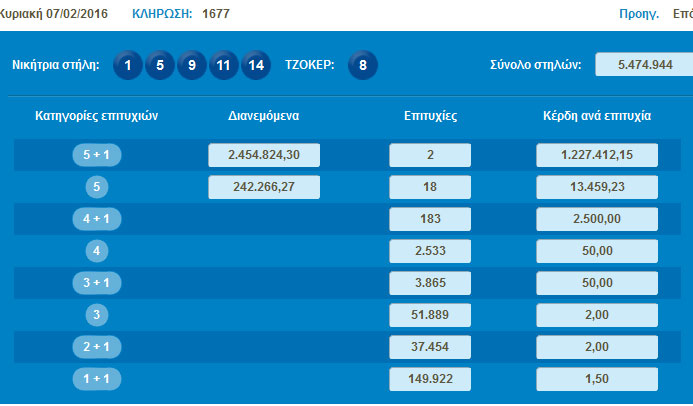Select the 242.266,27 distributed amount field
Screen dimensions: 693x406
(264, 187)
